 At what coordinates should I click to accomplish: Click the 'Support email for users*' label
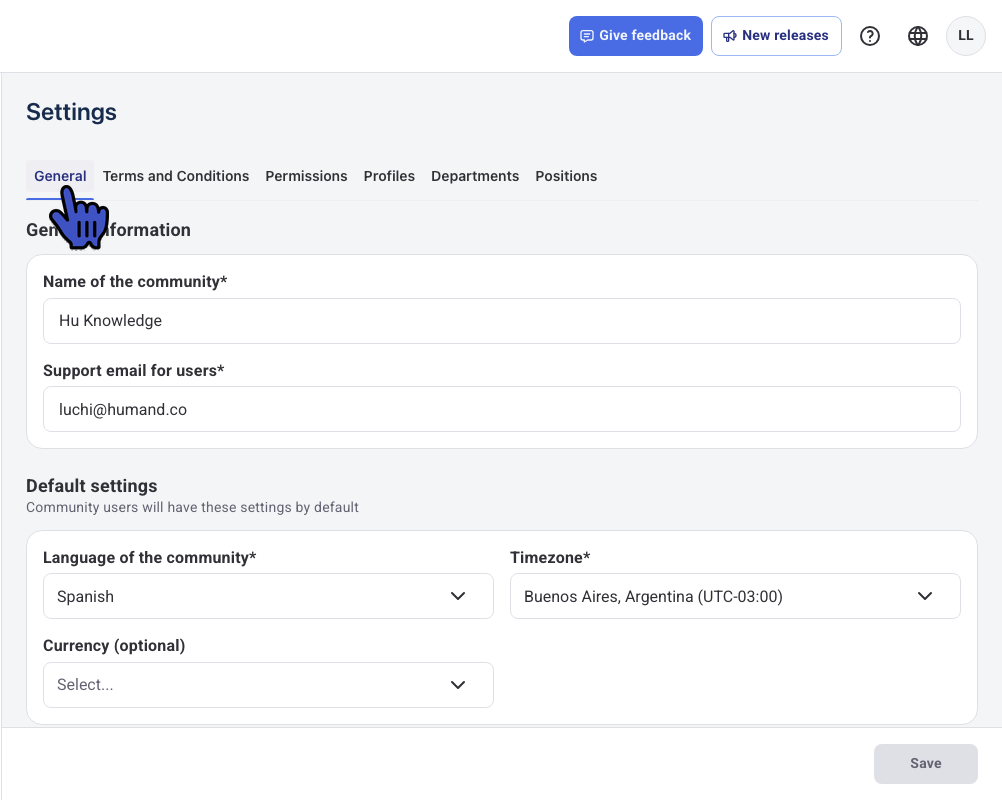134,371
